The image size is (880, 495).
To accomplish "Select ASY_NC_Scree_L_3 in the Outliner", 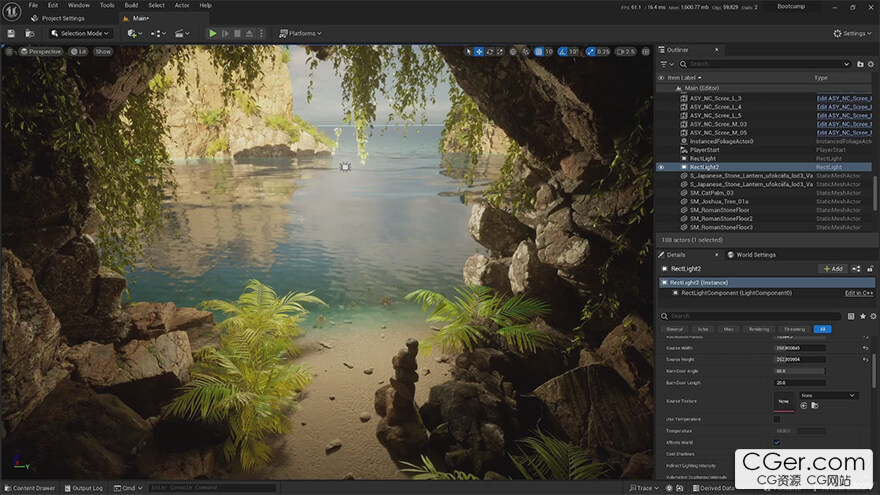I will 716,98.
